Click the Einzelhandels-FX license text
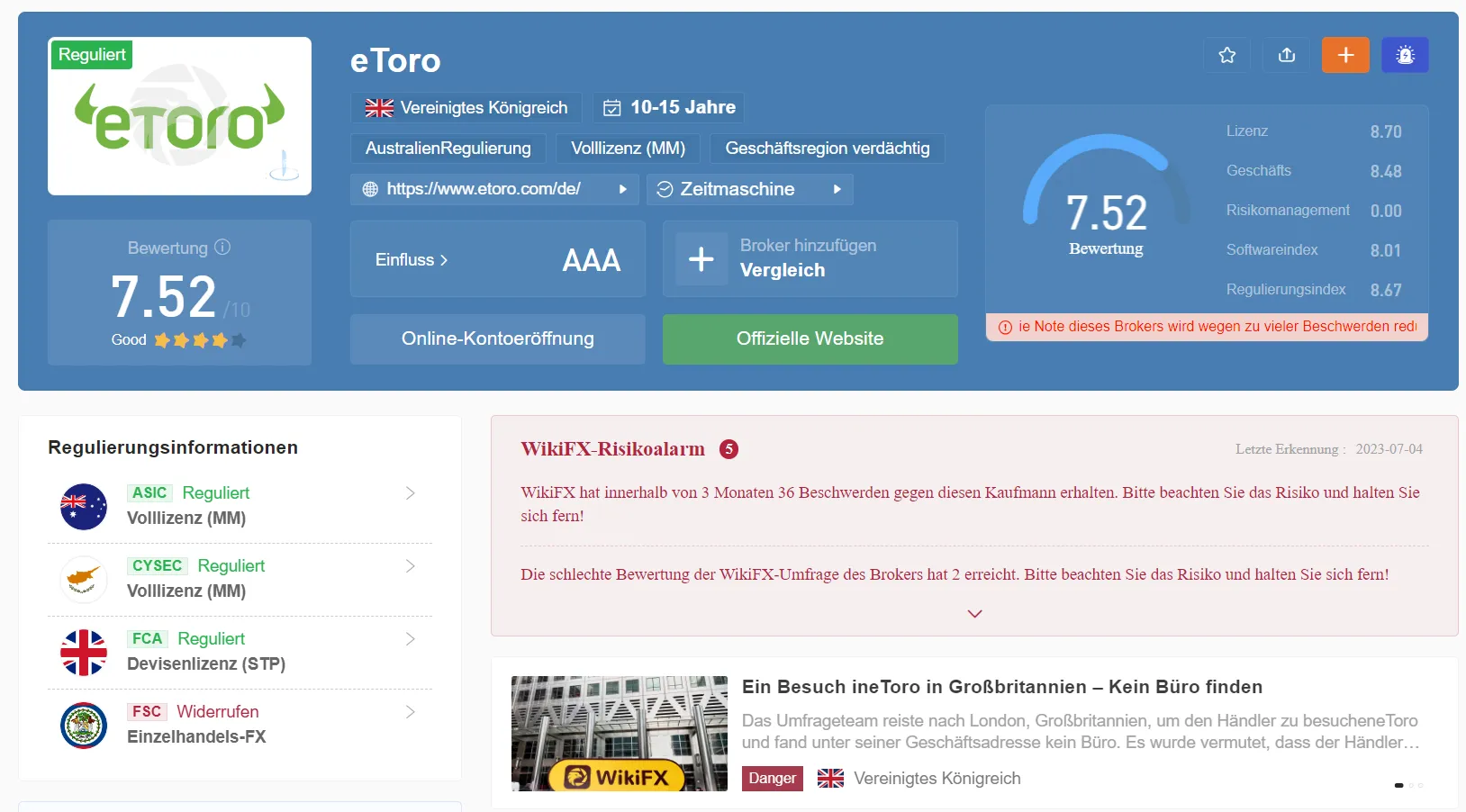 click(x=196, y=736)
